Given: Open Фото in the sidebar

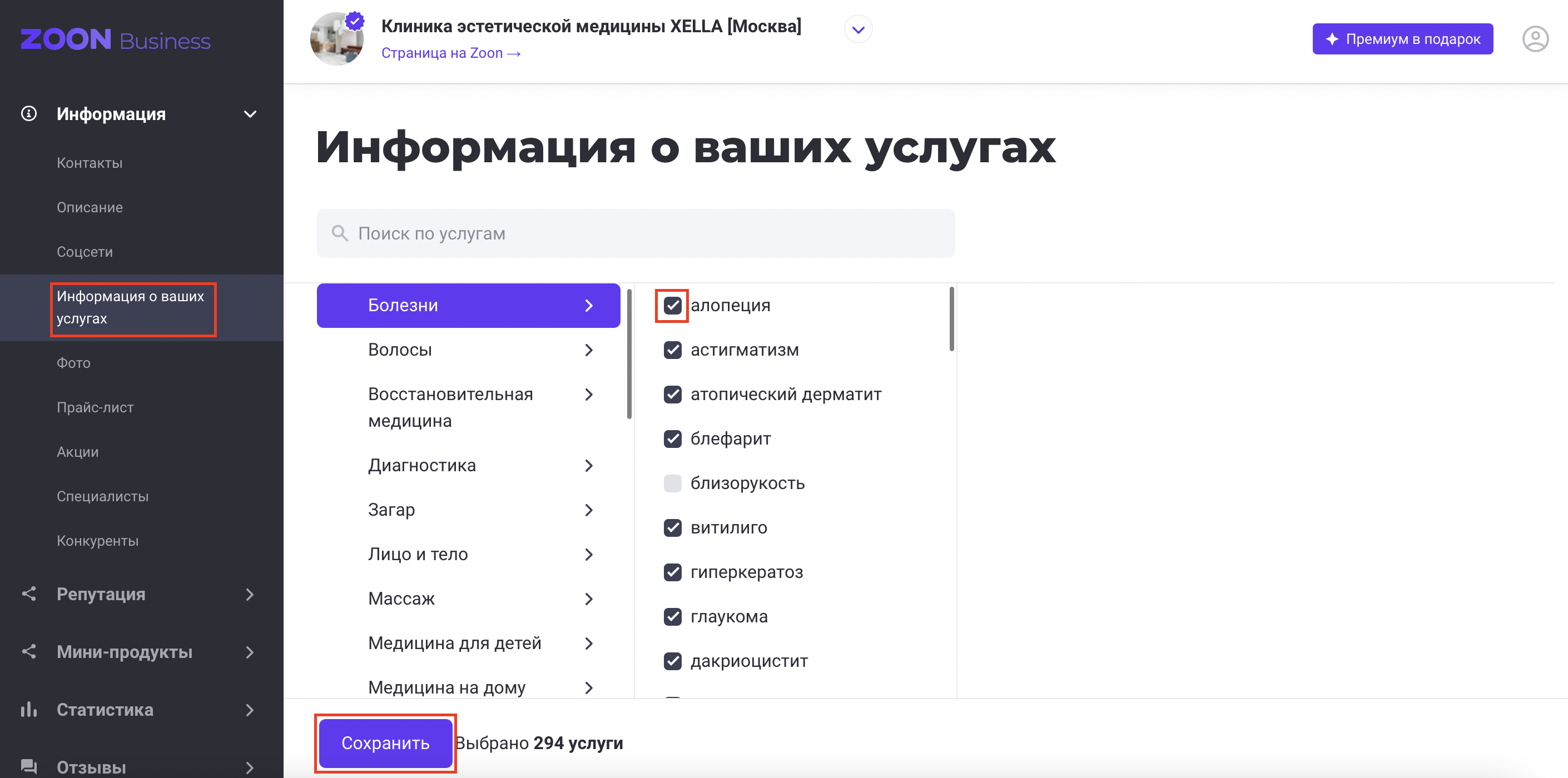Looking at the screenshot, I should [73, 363].
